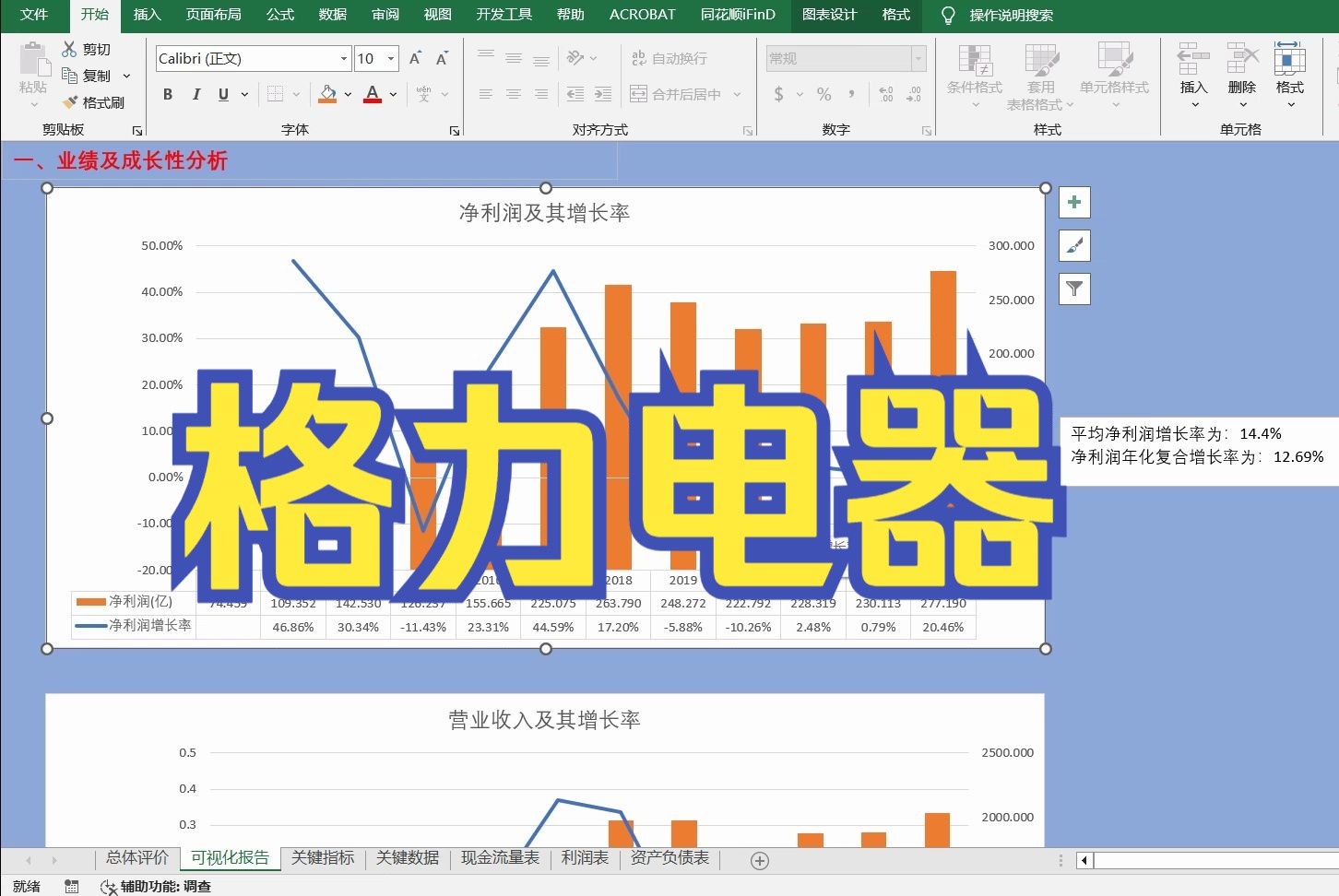Open the 文件 file menu

34,15
